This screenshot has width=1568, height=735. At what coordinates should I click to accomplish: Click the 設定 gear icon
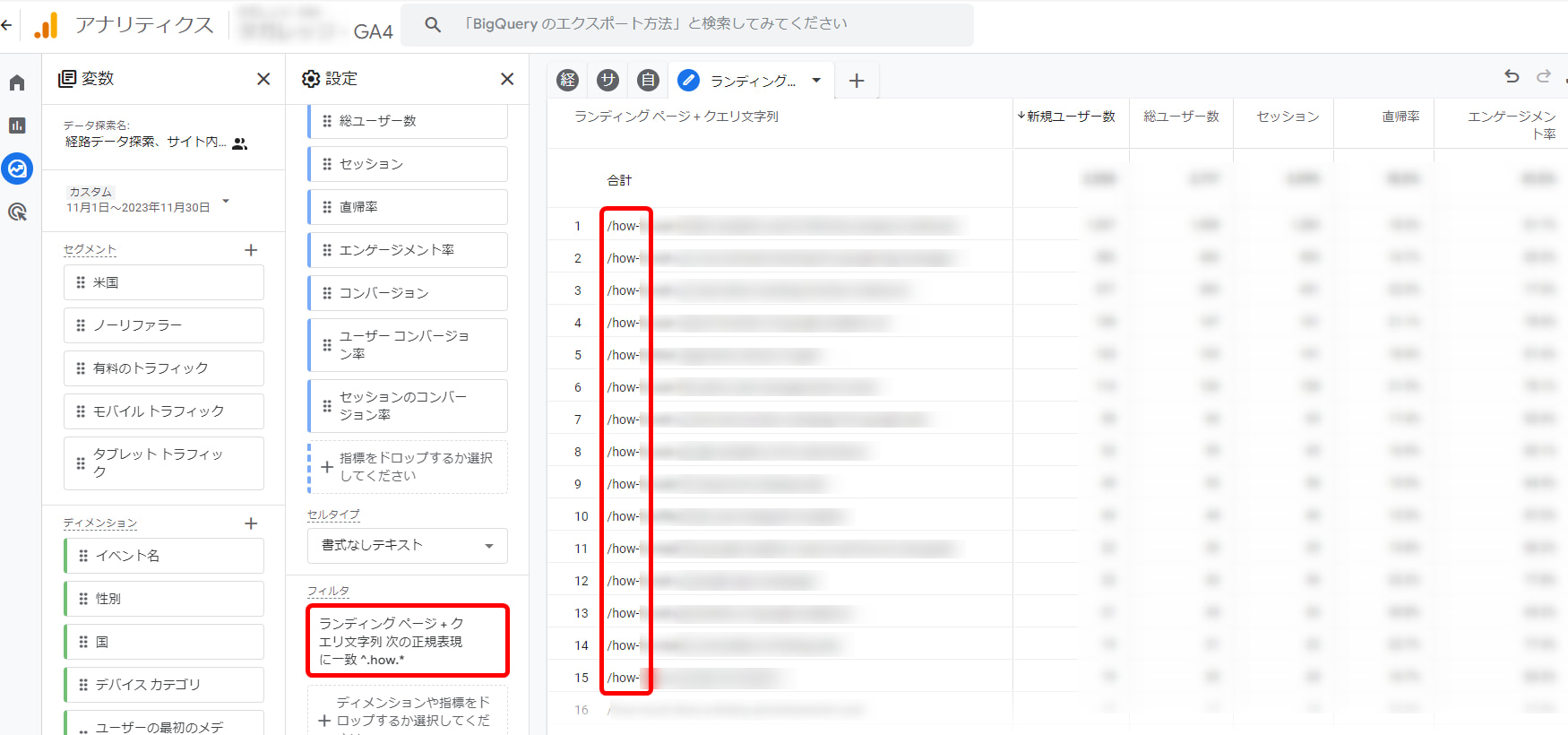tap(311, 79)
